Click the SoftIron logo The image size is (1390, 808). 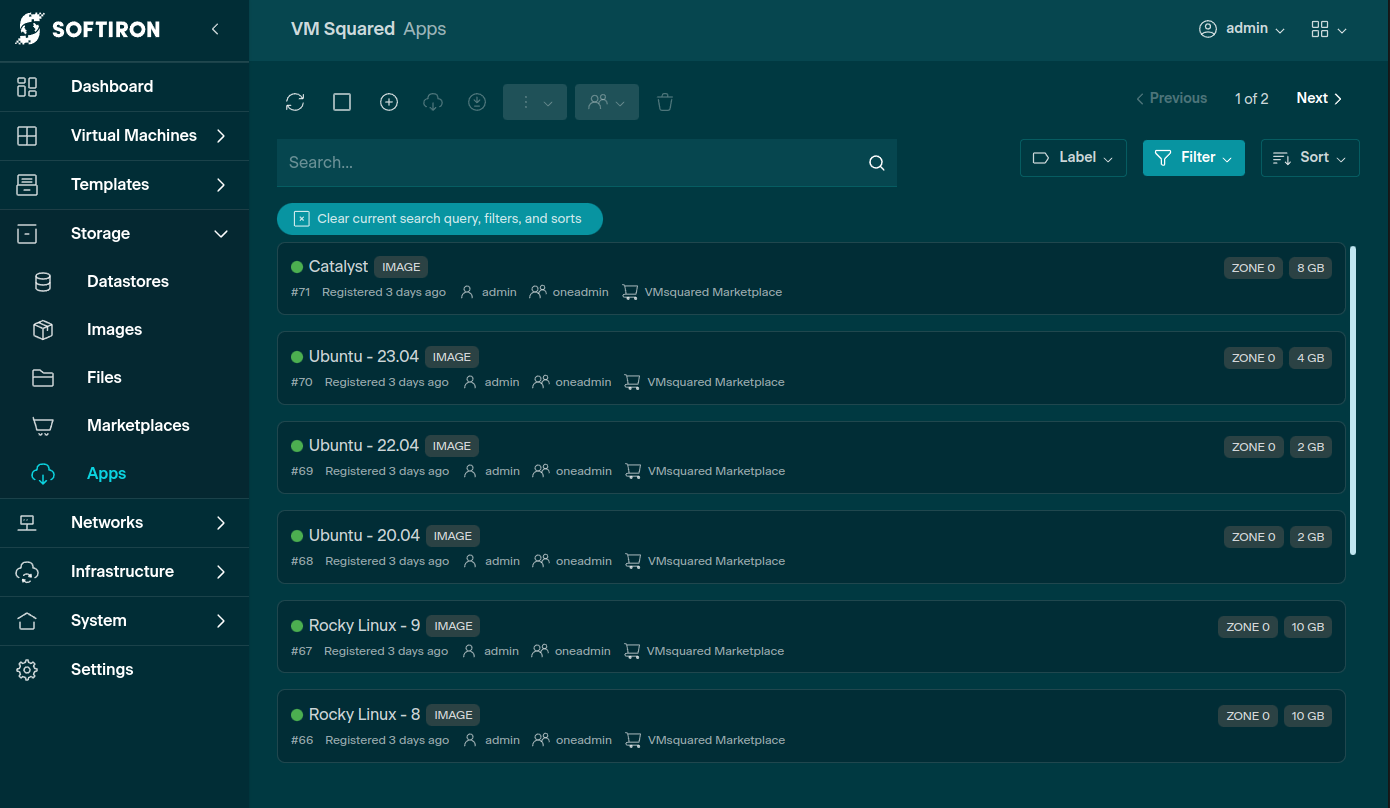click(x=88, y=29)
